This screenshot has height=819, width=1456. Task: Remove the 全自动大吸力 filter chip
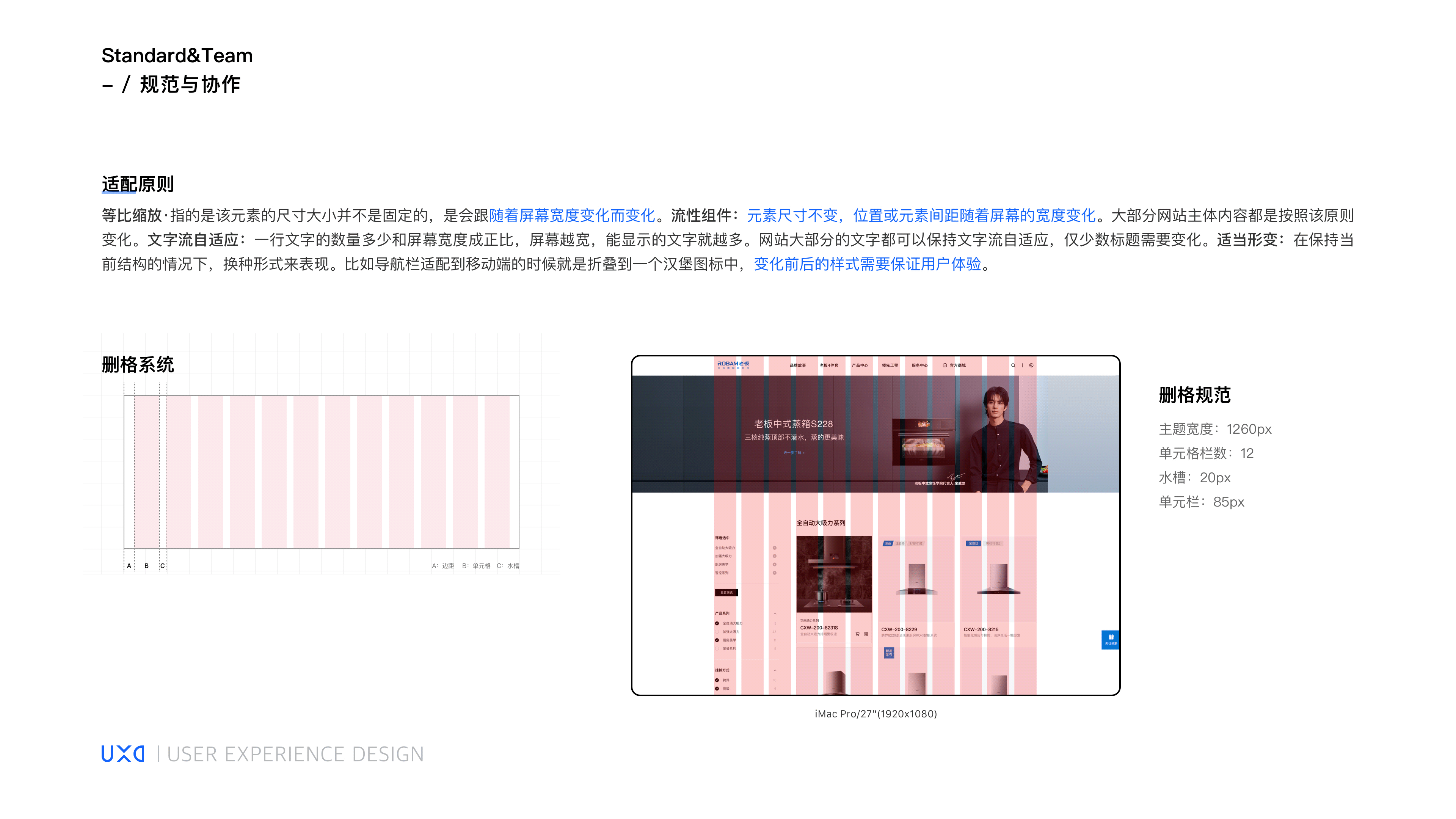775,548
